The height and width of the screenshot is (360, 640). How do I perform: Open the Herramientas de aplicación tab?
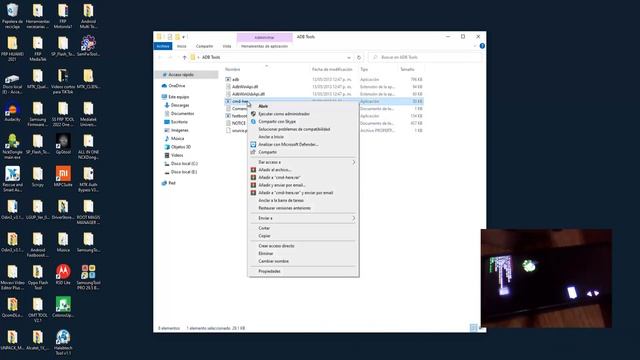[264, 46]
